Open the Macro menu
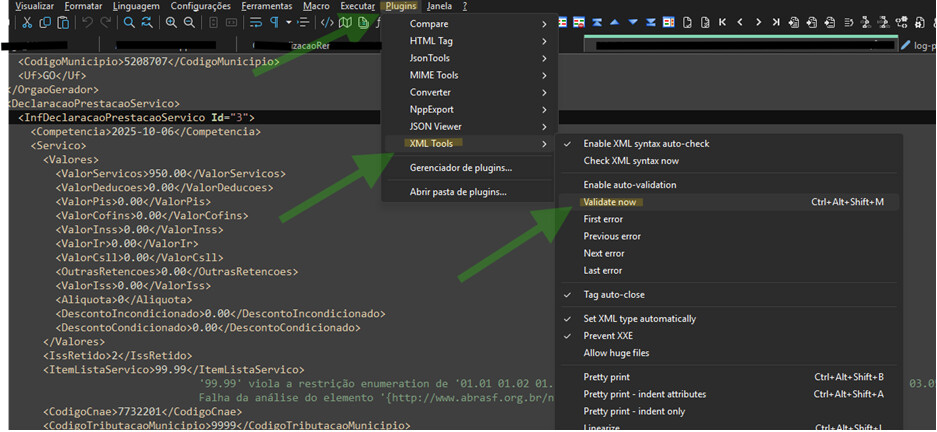The width and height of the screenshot is (937, 432). coord(316,6)
